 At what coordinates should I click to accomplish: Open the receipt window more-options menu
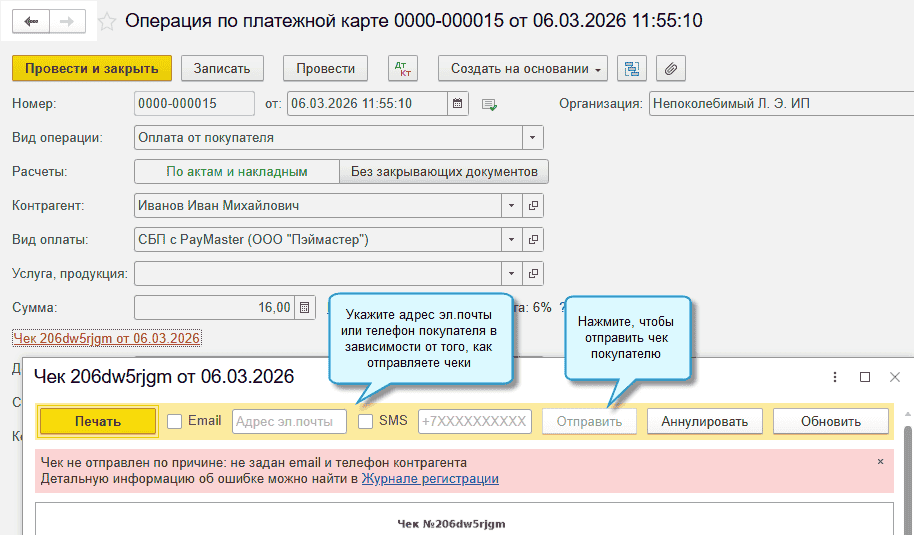tap(835, 377)
